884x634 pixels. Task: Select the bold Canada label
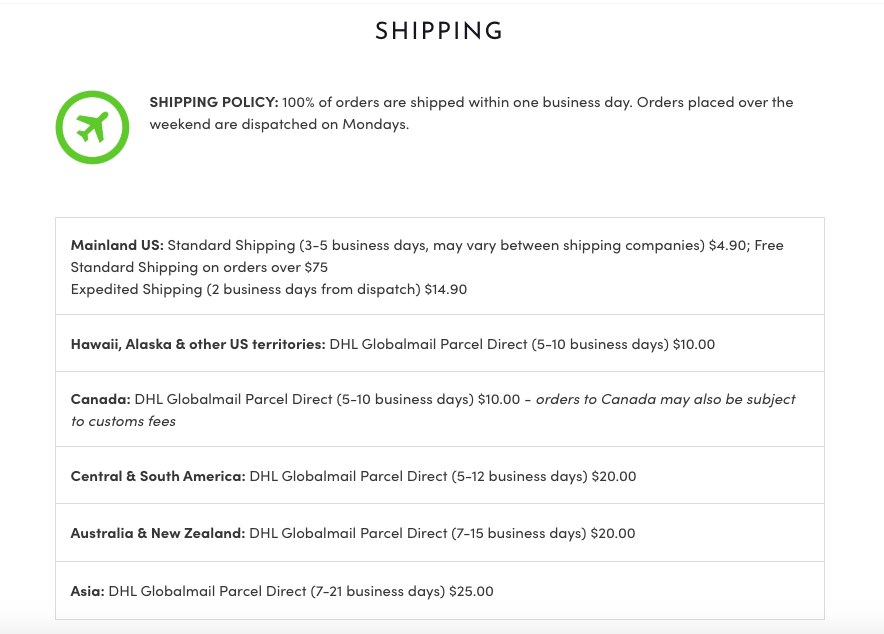100,399
